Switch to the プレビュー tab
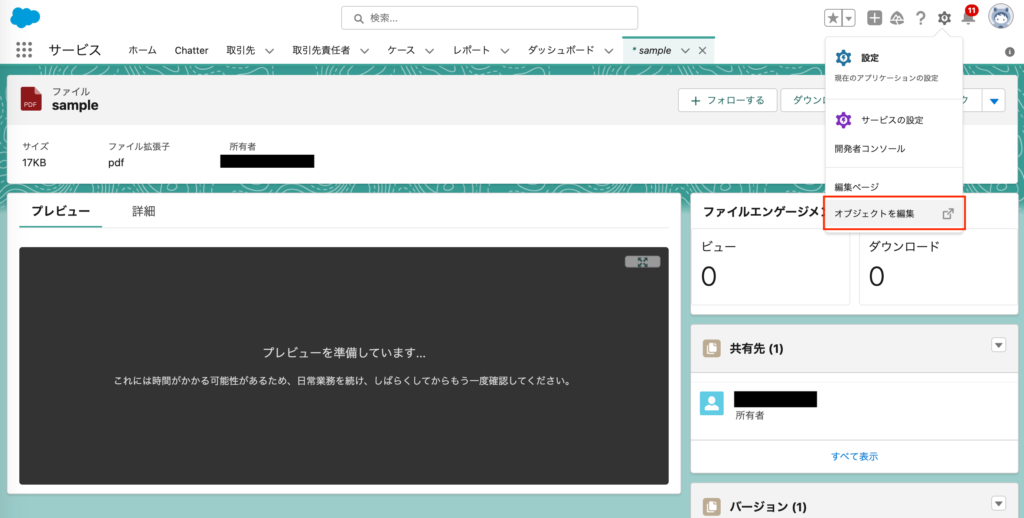The height and width of the screenshot is (518, 1024). pyautogui.click(x=61, y=211)
